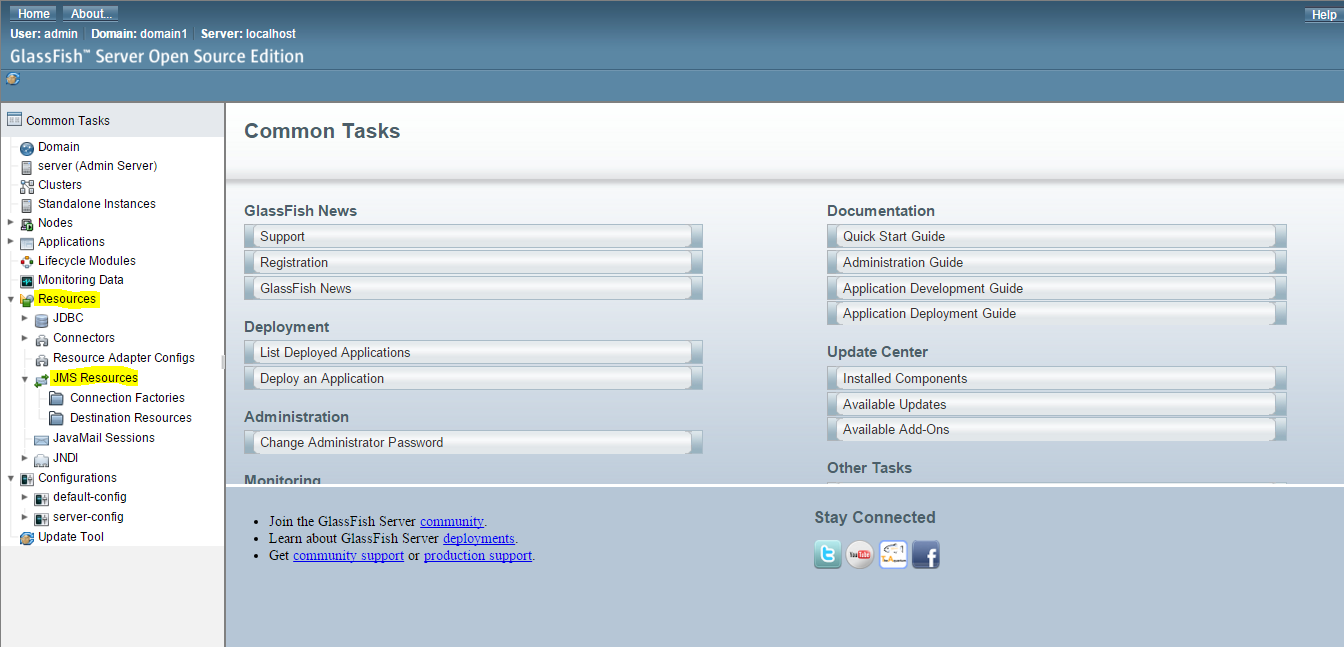Open the Administration Guide
Image resolution: width=1344 pixels, height=647 pixels.
pos(1057,263)
